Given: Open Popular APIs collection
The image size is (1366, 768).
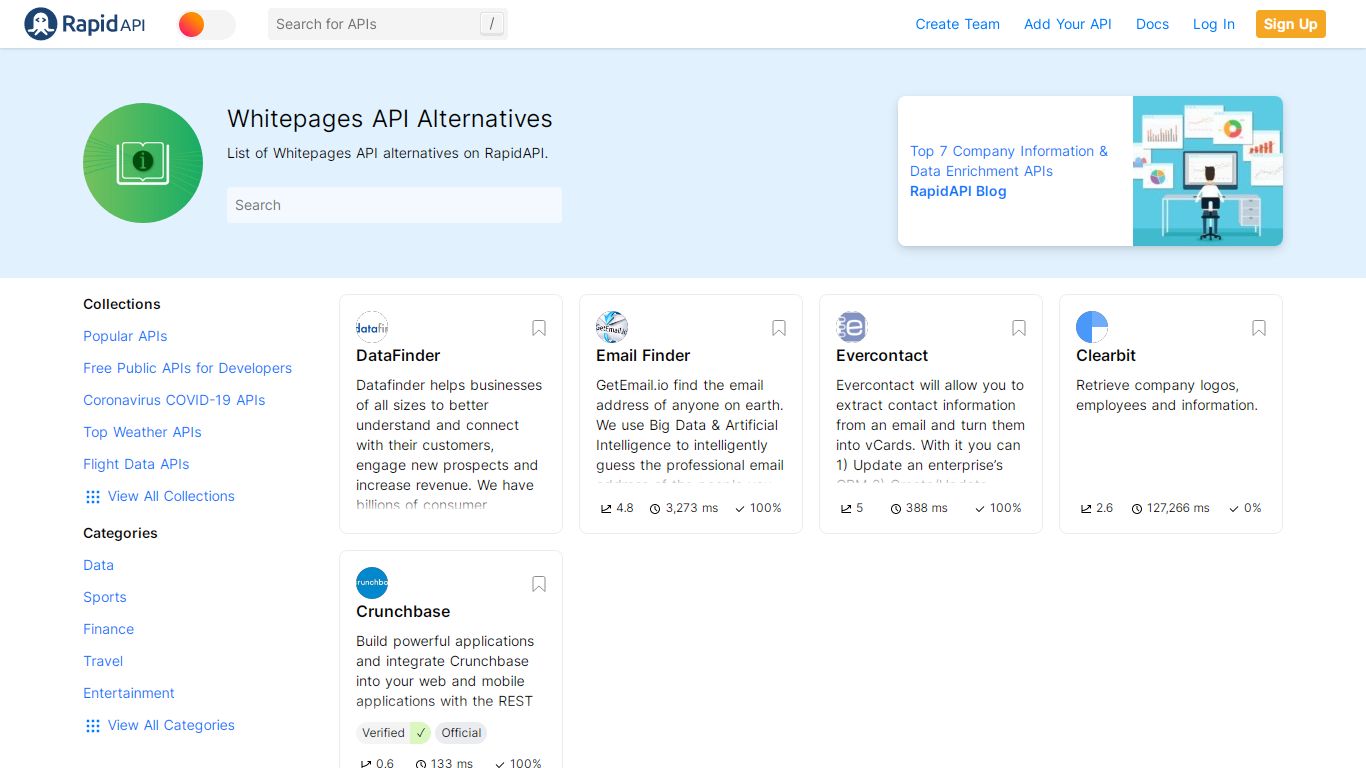Looking at the screenshot, I should [x=125, y=336].
